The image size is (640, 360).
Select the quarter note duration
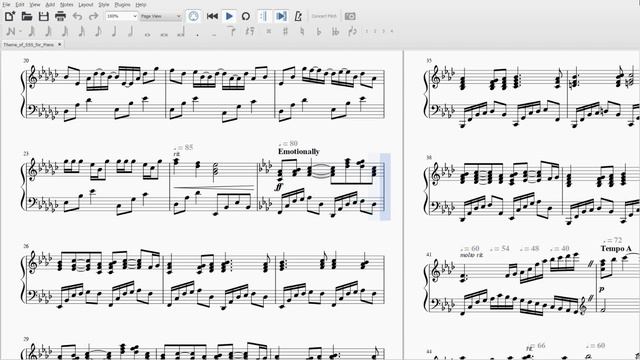tap(114, 31)
